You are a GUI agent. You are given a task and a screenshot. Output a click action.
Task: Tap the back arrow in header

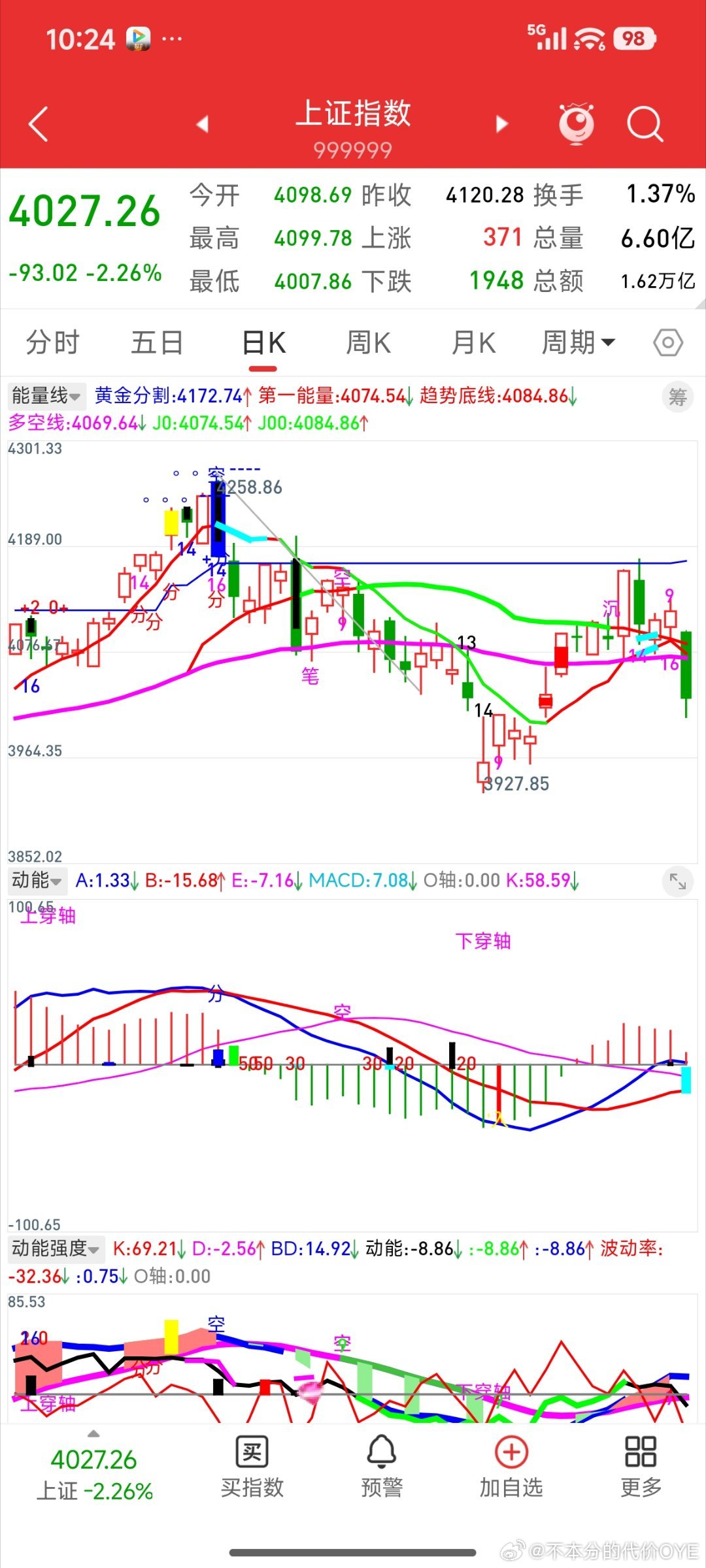pos(39,123)
